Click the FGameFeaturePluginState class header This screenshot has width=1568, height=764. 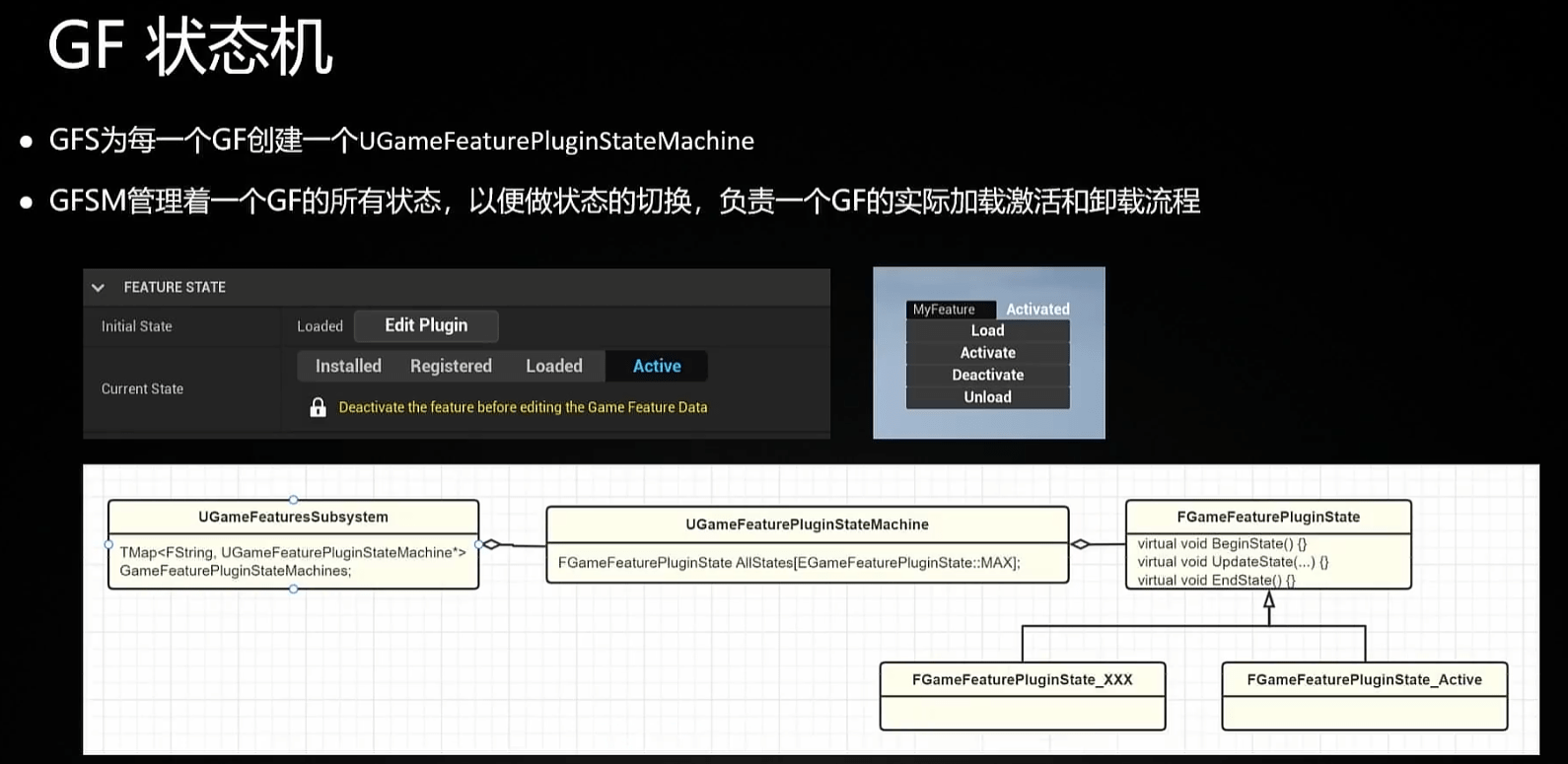[1267, 517]
